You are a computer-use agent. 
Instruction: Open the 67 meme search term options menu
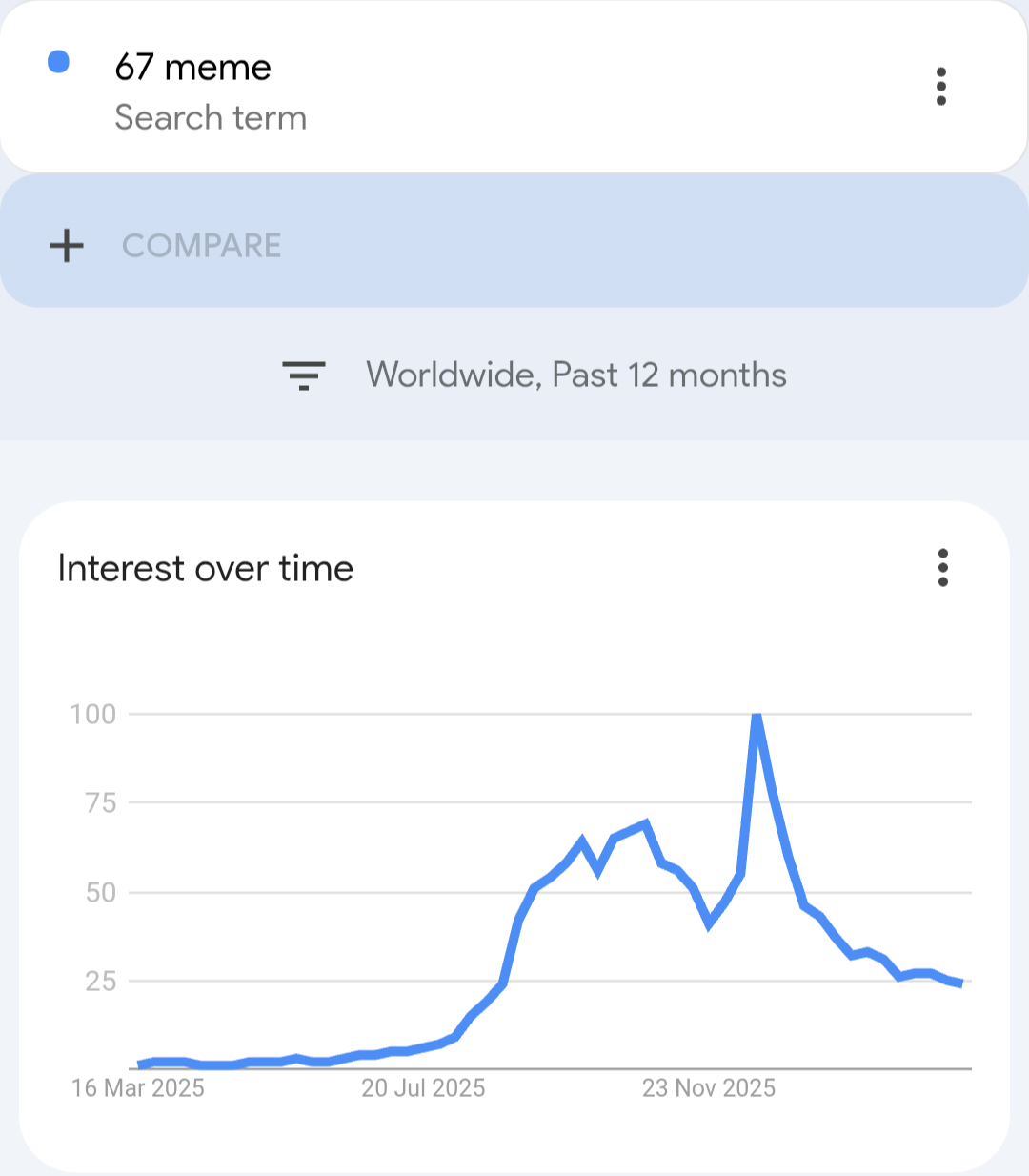click(940, 87)
